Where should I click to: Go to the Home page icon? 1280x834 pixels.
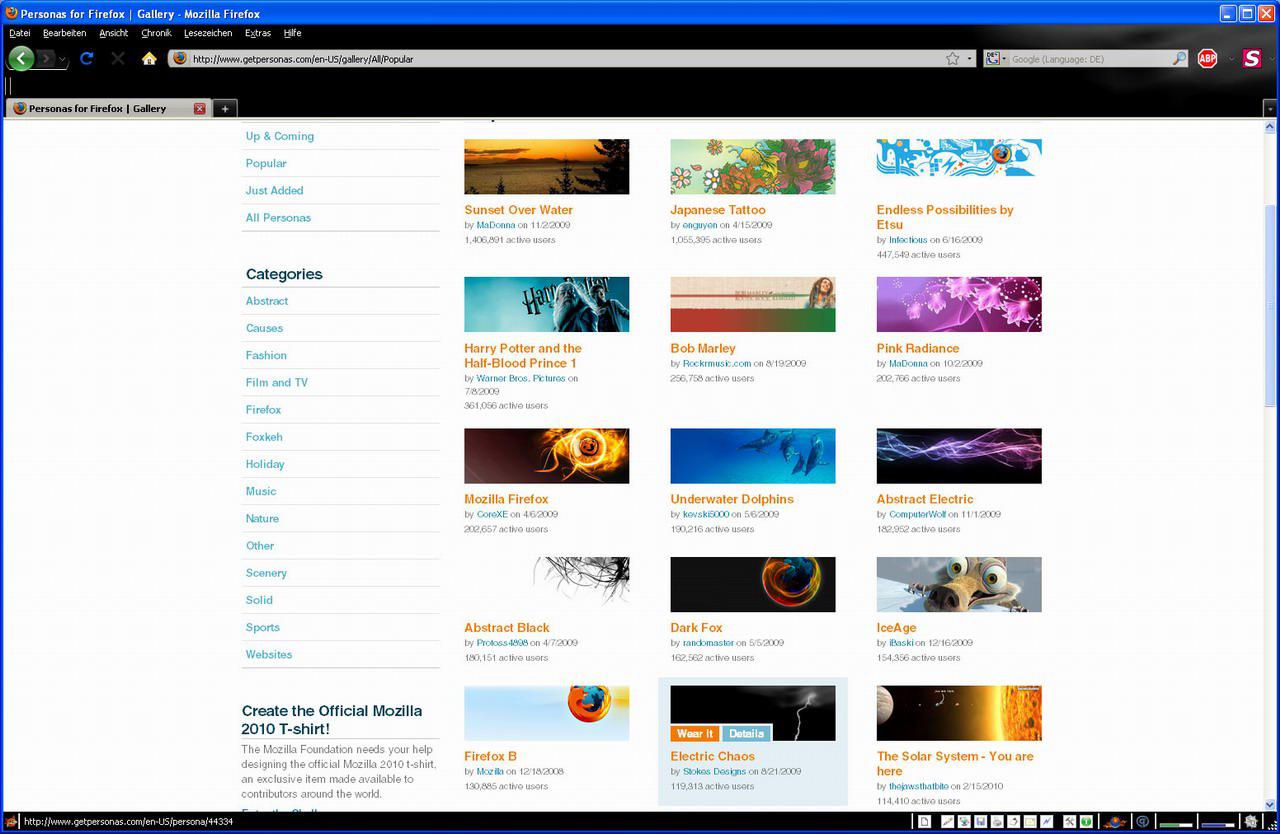tap(149, 59)
